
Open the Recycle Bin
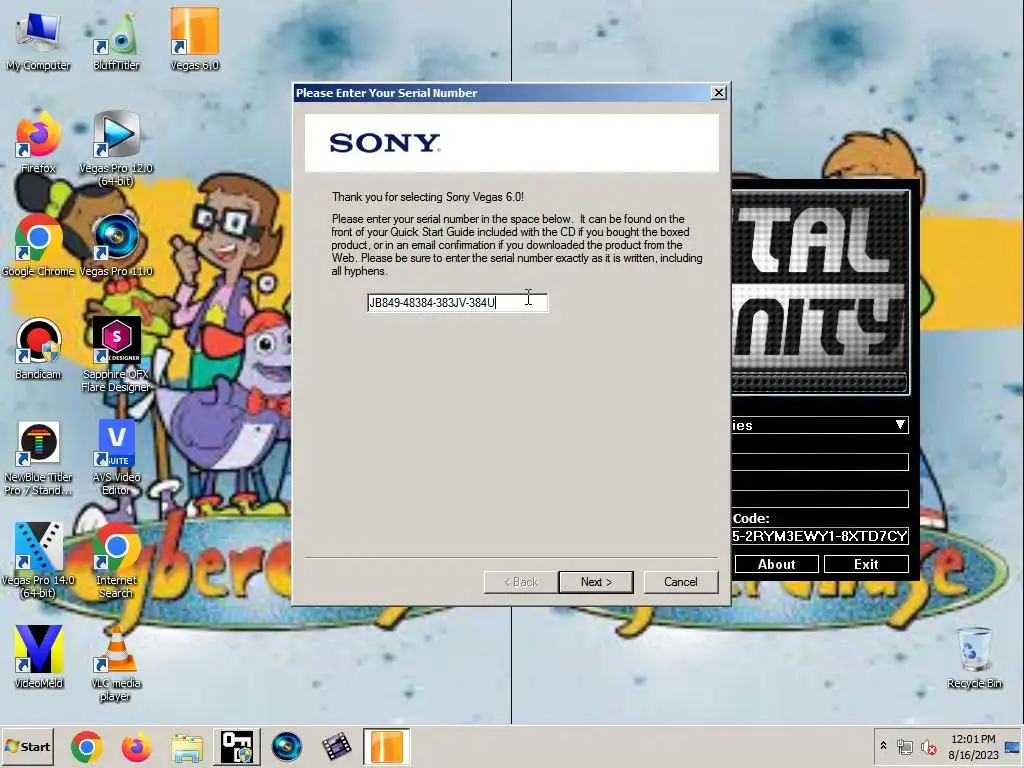974,658
